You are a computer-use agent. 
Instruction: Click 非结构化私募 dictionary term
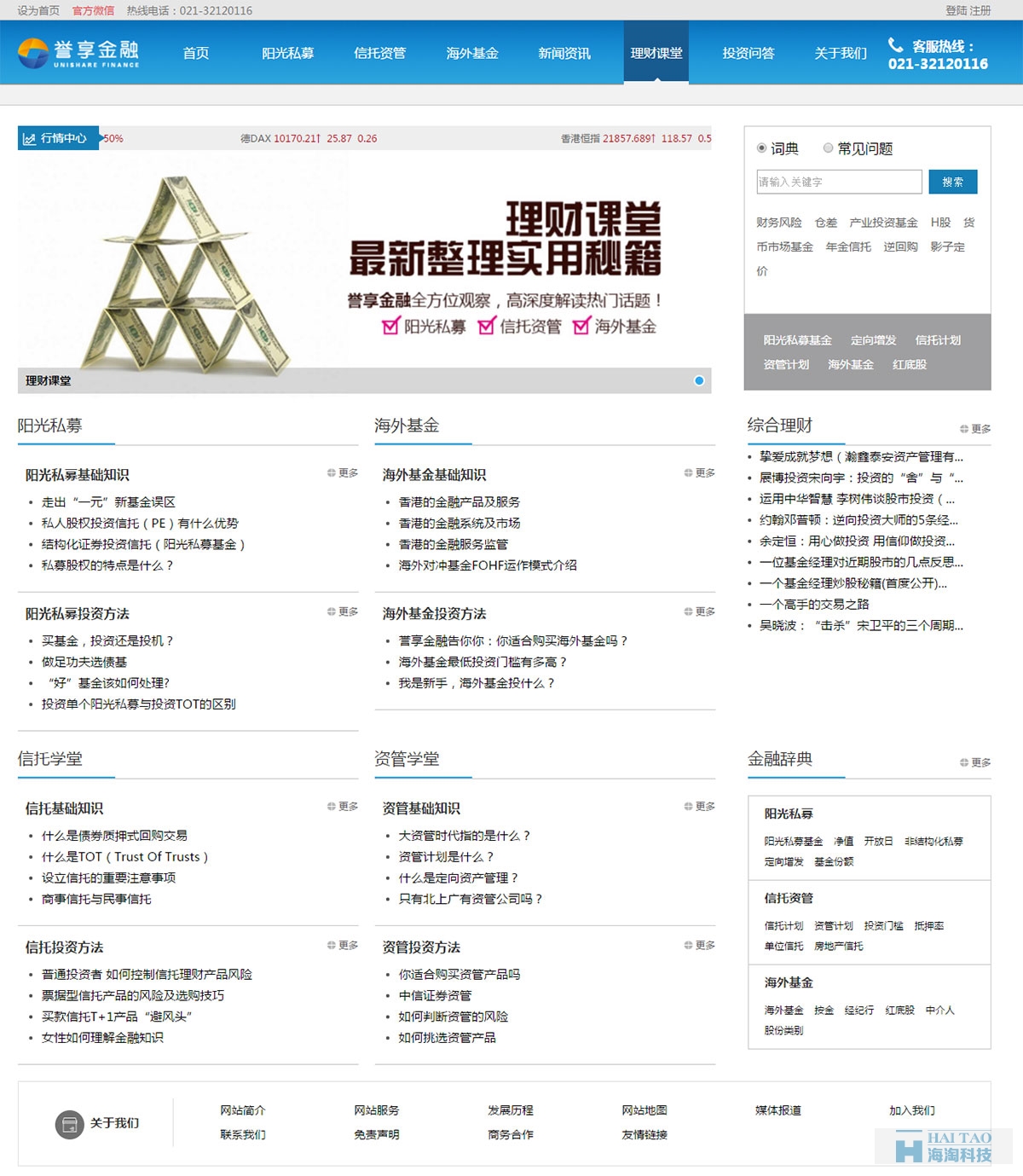click(x=934, y=841)
